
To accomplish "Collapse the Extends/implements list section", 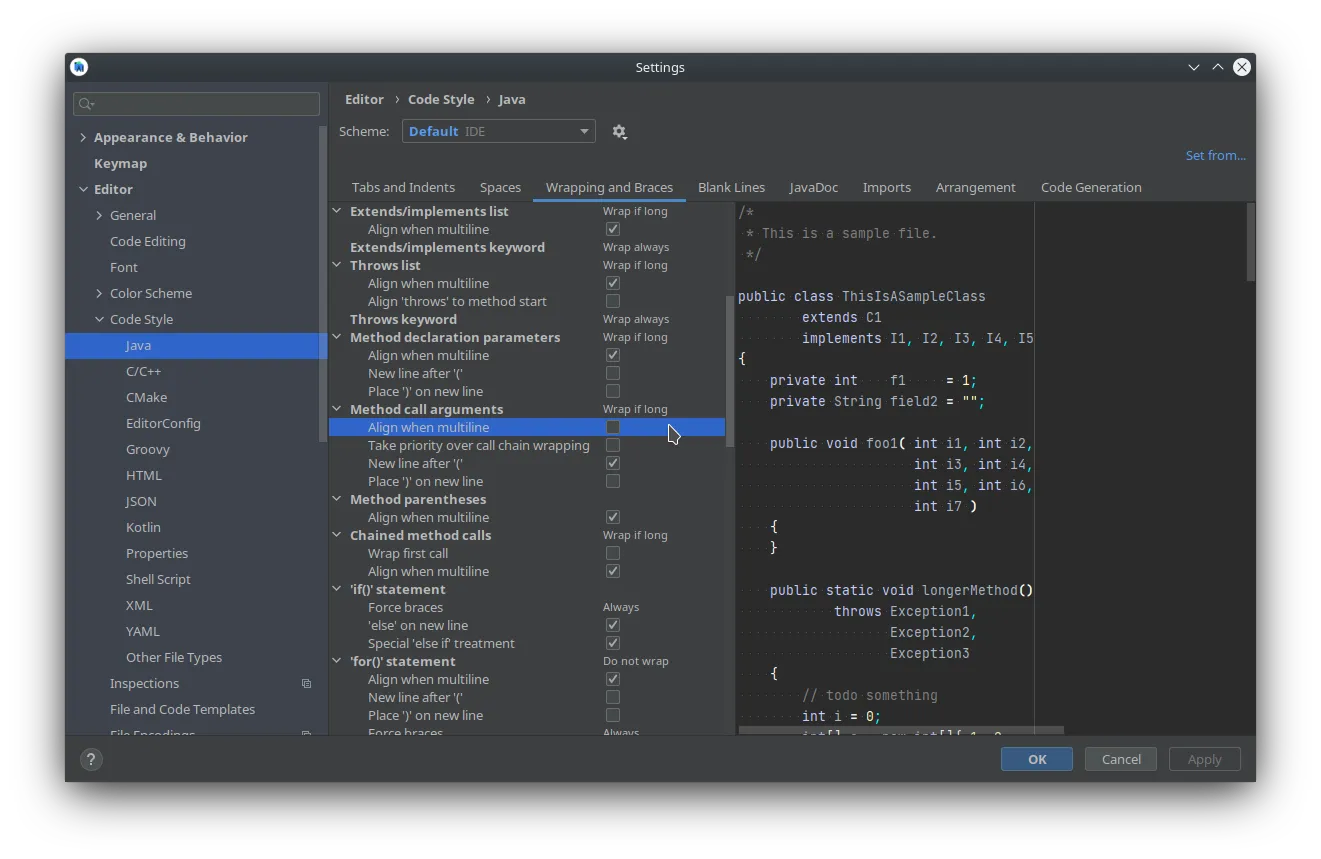I will [x=337, y=211].
